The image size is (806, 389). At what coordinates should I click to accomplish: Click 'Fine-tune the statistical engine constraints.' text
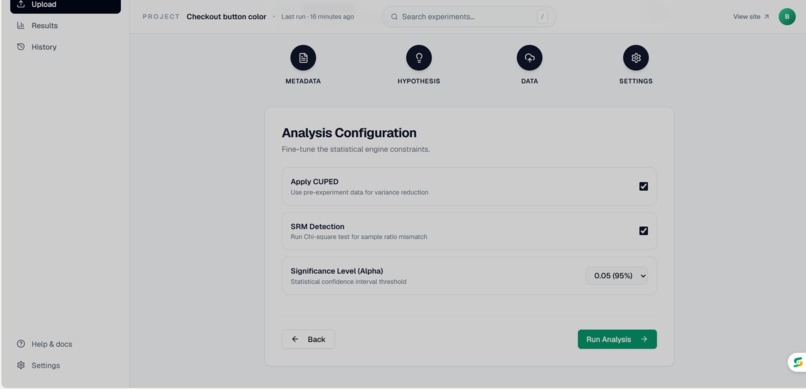coord(356,150)
